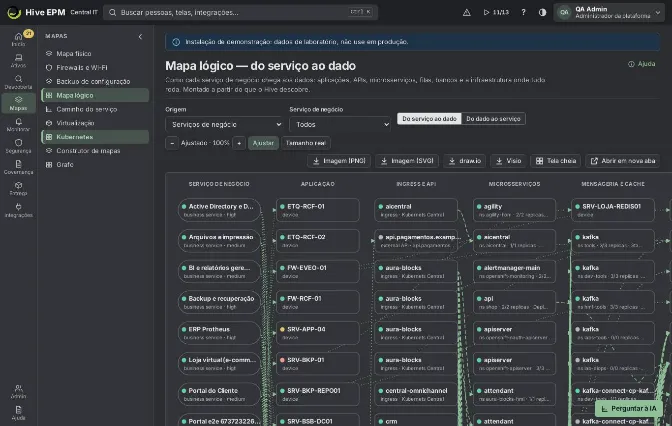Click the Ajustar fit button
The height and width of the screenshot is (426, 672).
tap(263, 143)
